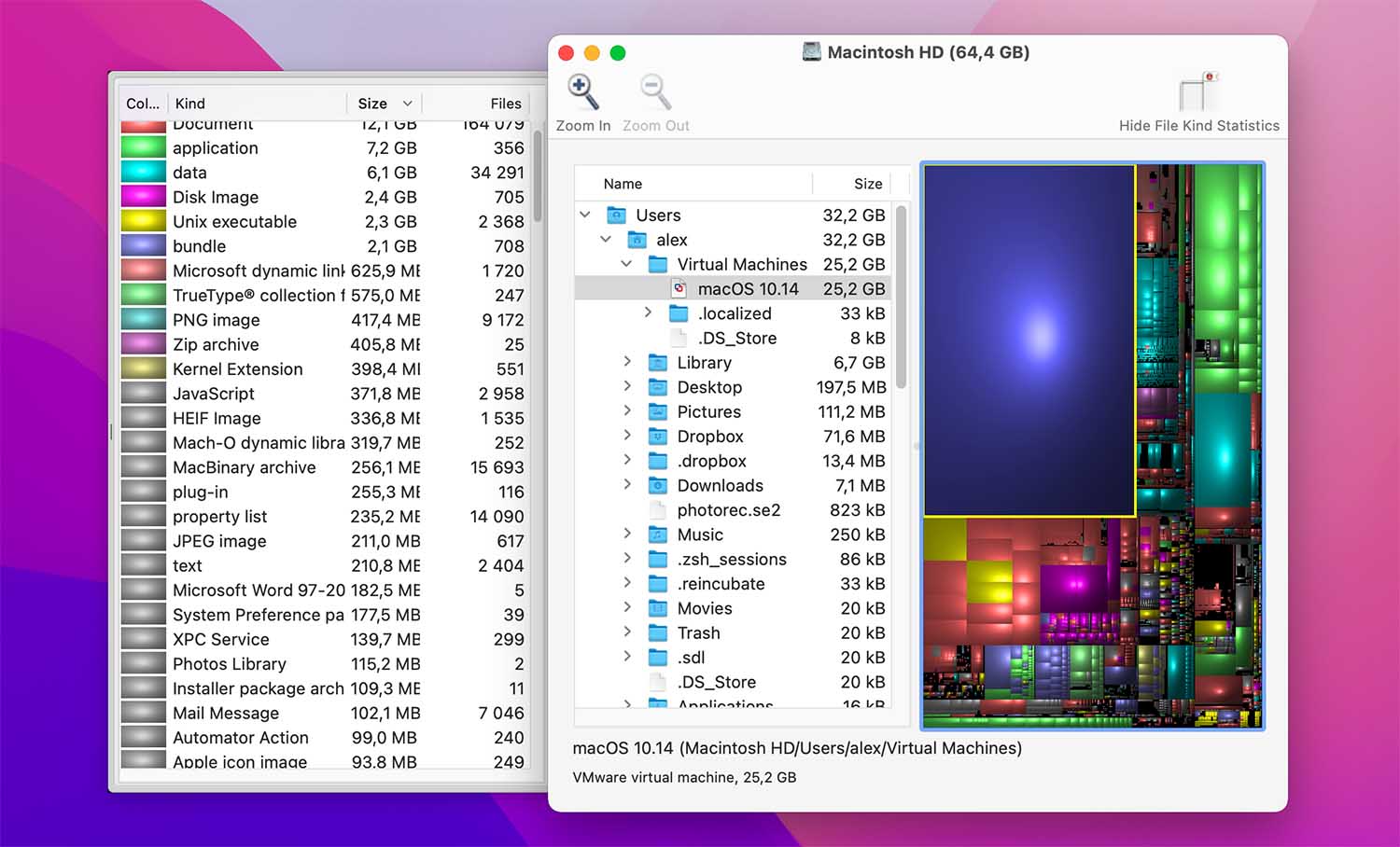Click the Trash folder icon
This screenshot has width=1400, height=847.
pos(658,633)
